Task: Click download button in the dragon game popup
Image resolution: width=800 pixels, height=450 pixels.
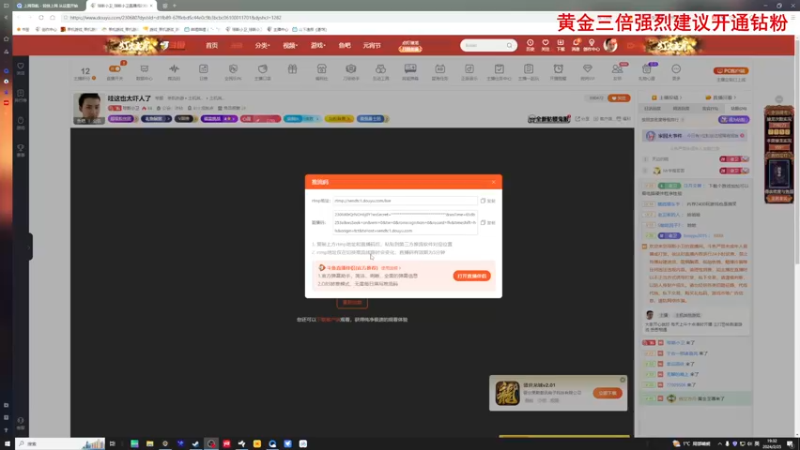Action: 607,393
